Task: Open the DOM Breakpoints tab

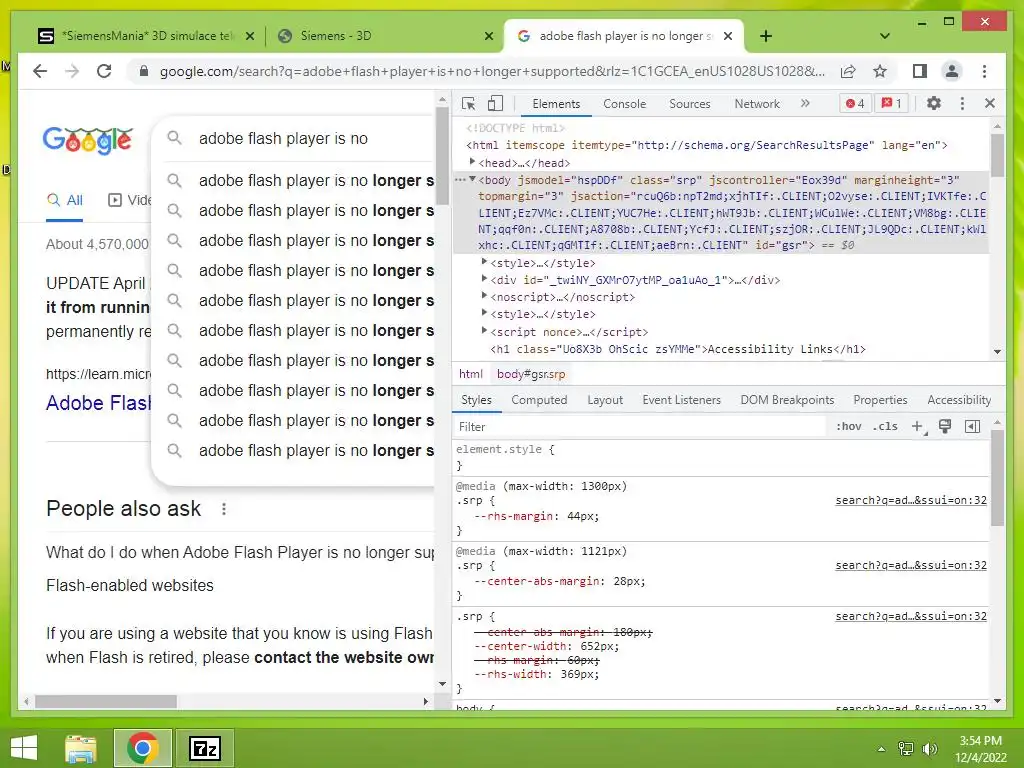Action: click(787, 400)
